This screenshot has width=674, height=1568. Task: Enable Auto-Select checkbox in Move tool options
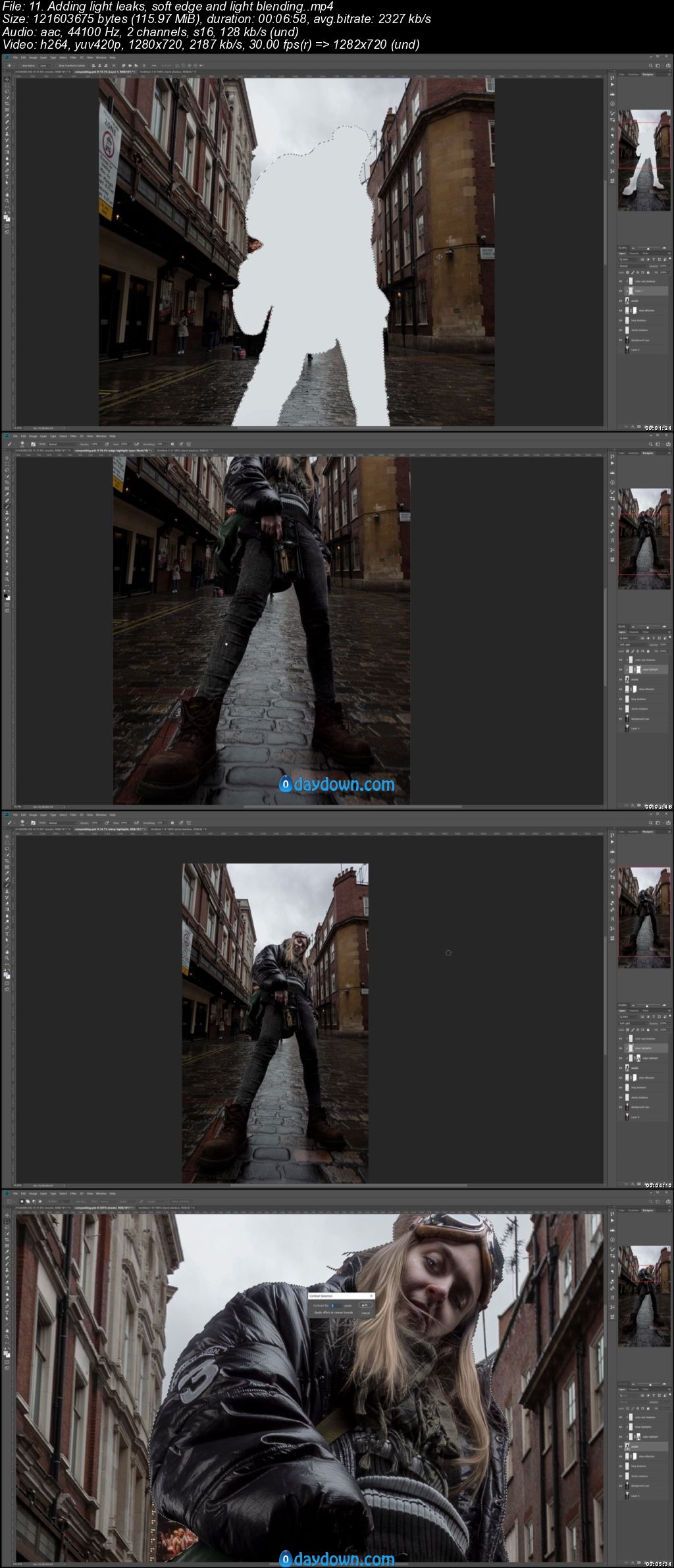coord(20,66)
